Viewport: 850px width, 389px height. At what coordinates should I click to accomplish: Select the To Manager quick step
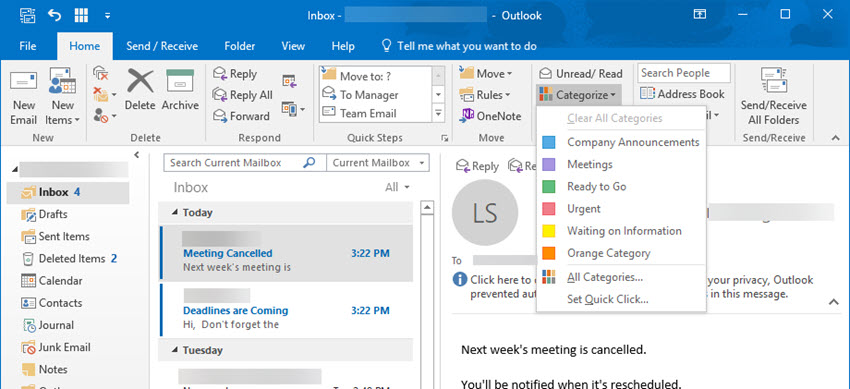click(375, 95)
